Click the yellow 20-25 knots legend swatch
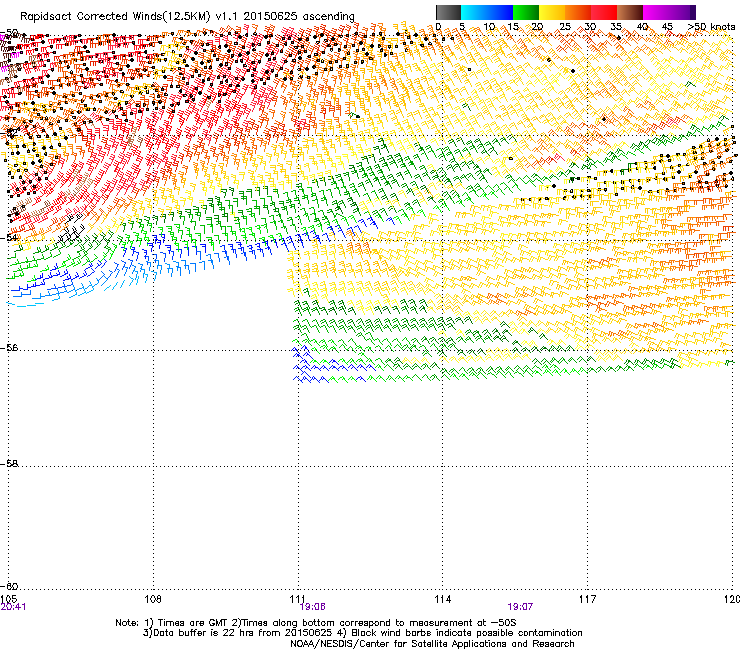The width and height of the screenshot is (740, 650). point(552,12)
